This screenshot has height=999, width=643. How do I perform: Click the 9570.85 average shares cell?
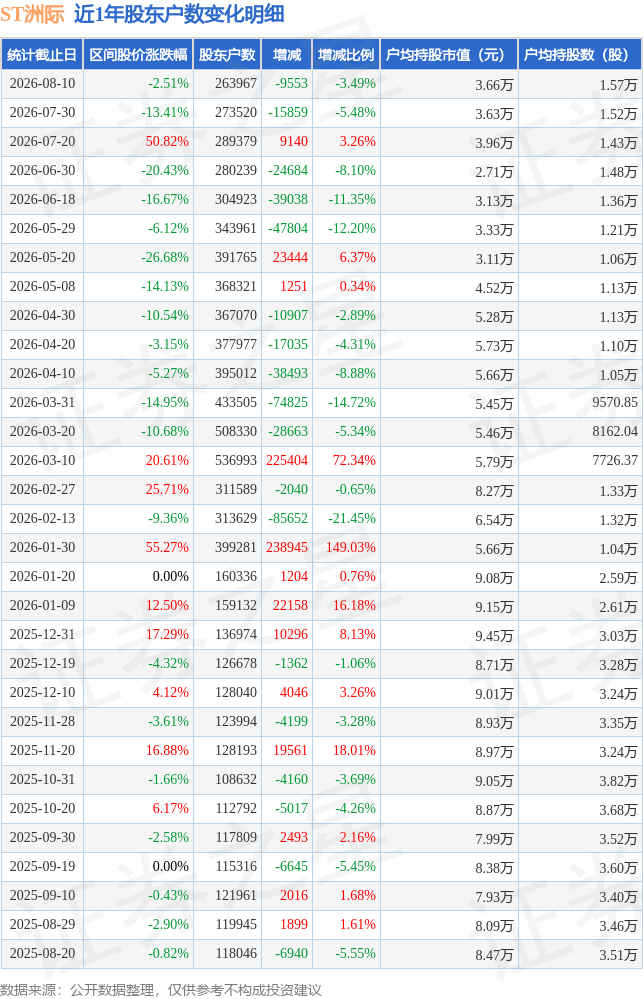[x=615, y=402]
